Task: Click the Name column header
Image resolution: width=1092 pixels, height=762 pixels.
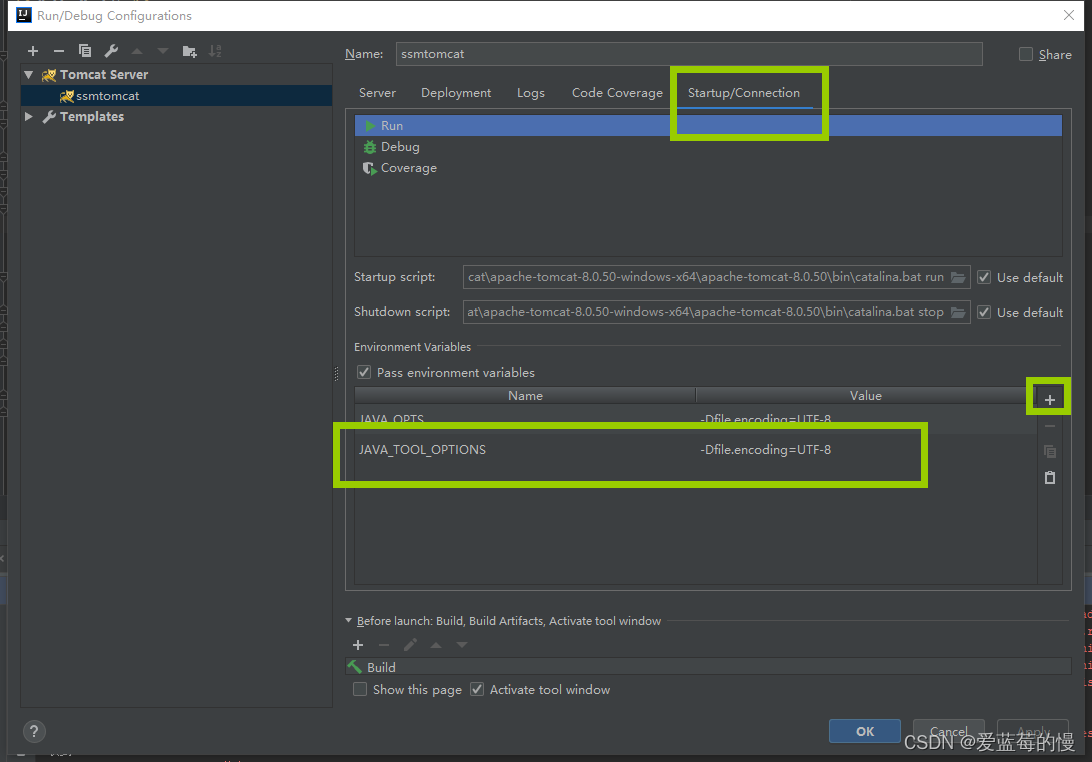Action: 525,396
